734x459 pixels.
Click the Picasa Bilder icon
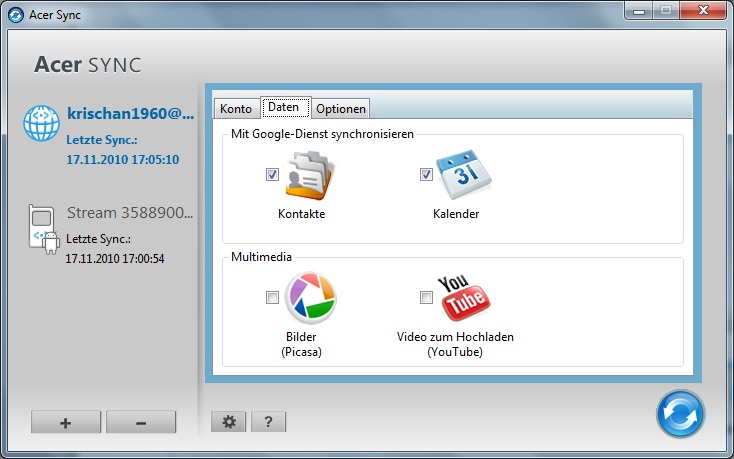pyautogui.click(x=310, y=298)
